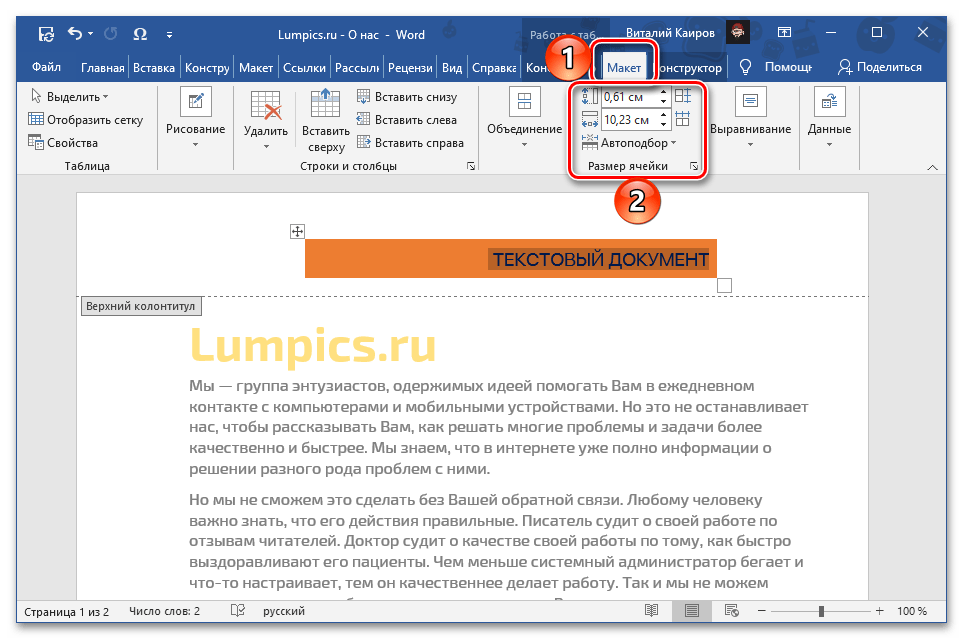Click the spell check book icon
Screen dimensions: 963x639
click(238, 610)
